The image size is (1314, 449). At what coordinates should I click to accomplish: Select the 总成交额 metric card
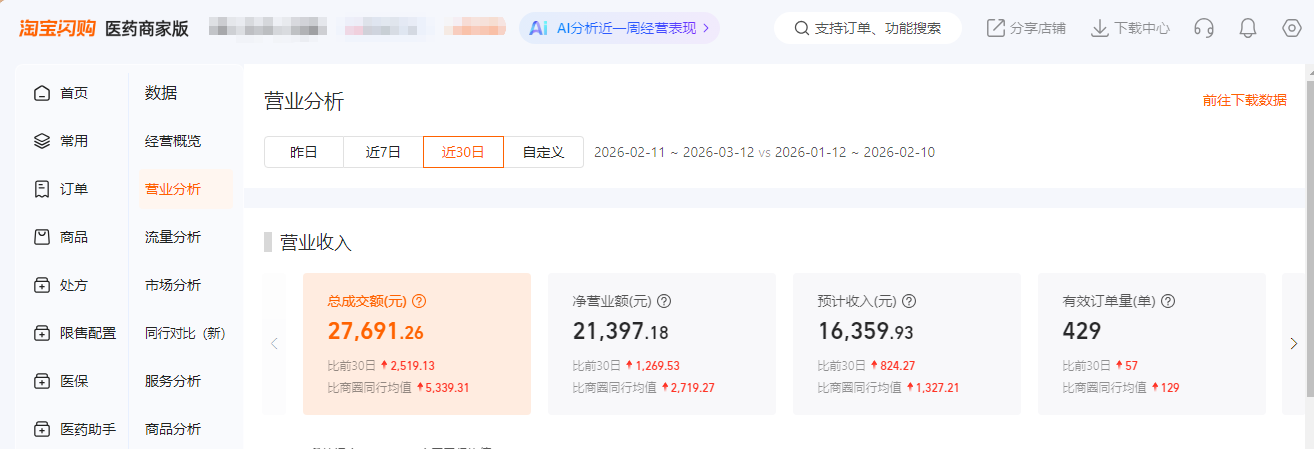click(x=416, y=343)
